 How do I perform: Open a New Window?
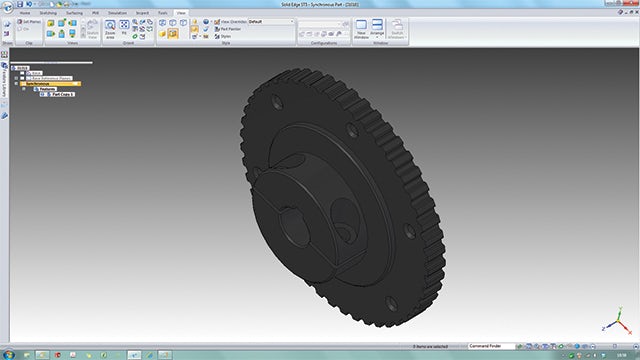[x=361, y=29]
